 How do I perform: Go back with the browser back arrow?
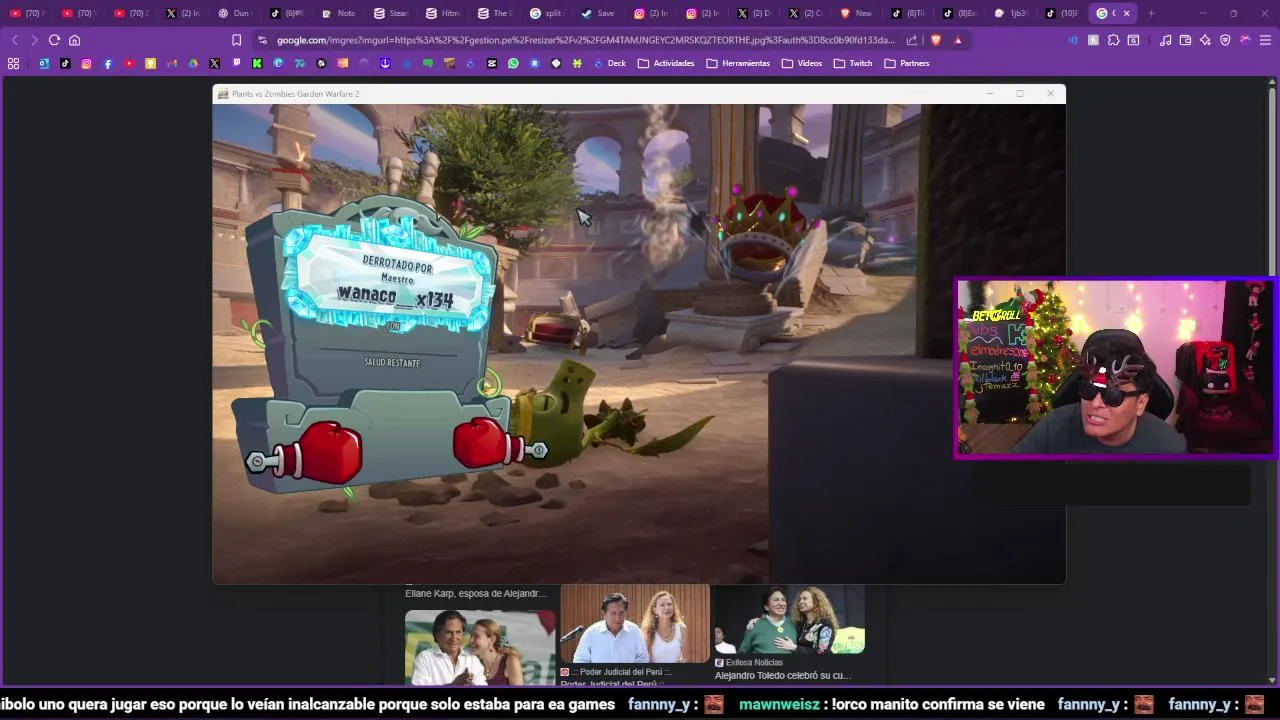click(x=14, y=40)
